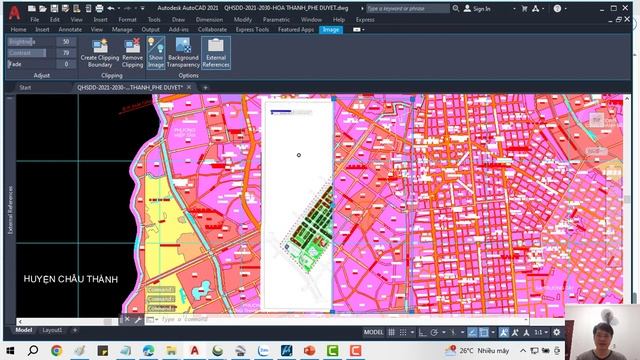This screenshot has height=360, width=640.
Task: Switch to the Layout1 tab
Action: 52,330
